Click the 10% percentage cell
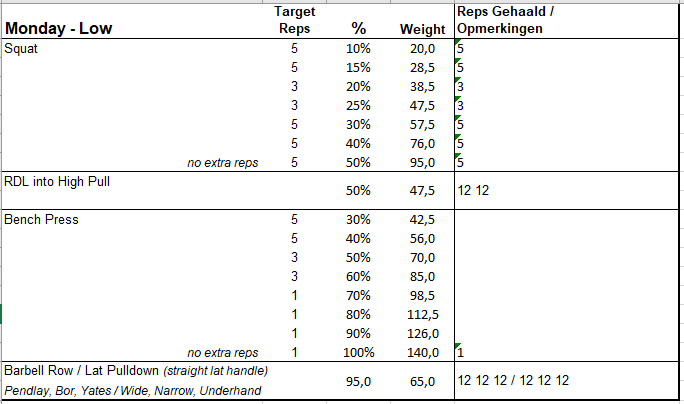Image resolution: width=684 pixels, height=404 pixels. click(x=358, y=48)
